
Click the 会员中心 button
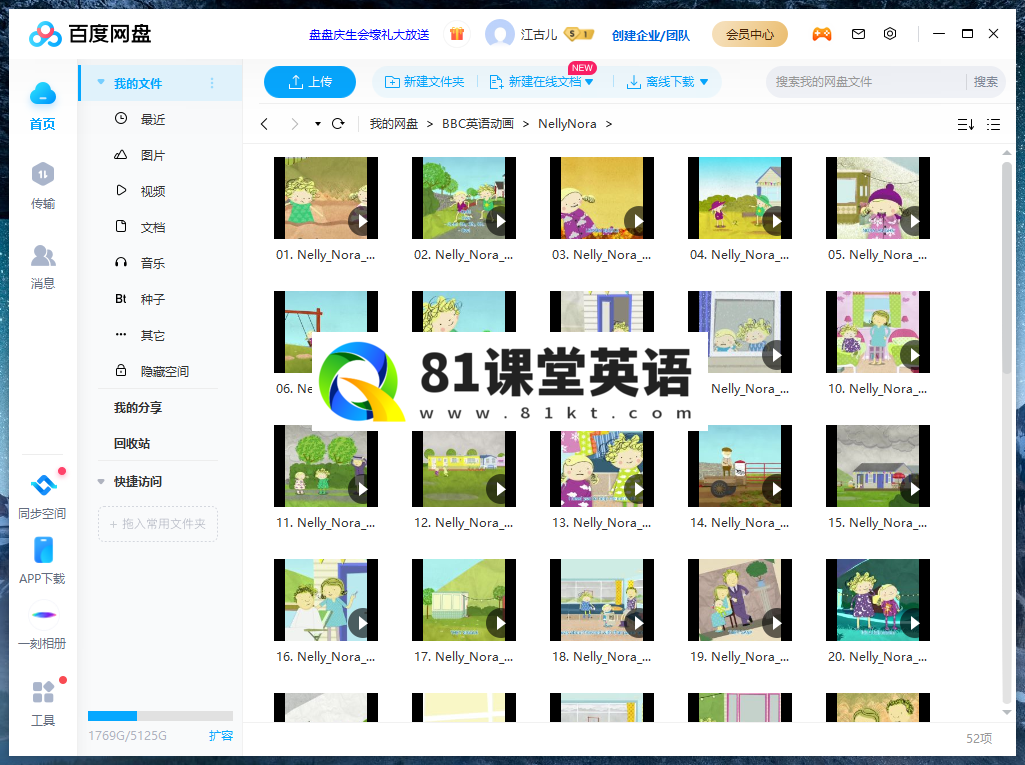pyautogui.click(x=750, y=34)
